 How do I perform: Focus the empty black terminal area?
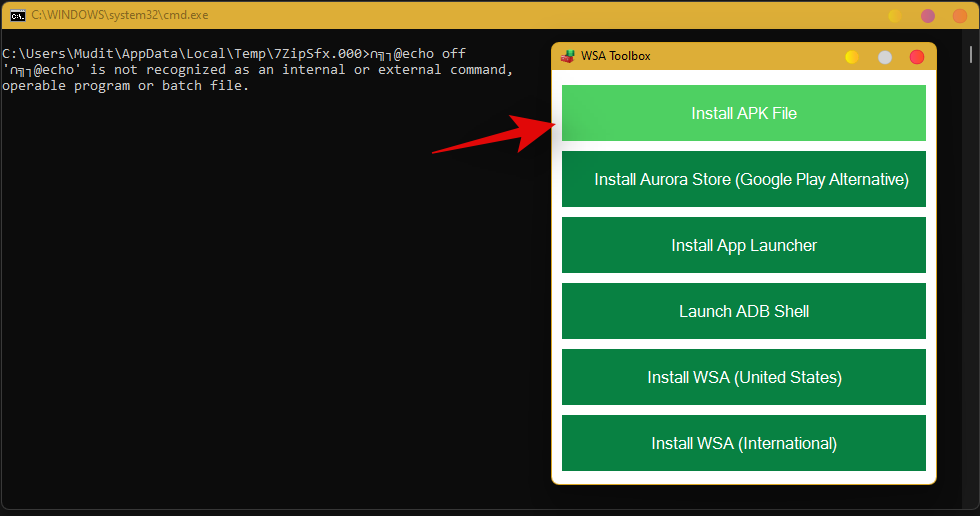(x=270, y=300)
